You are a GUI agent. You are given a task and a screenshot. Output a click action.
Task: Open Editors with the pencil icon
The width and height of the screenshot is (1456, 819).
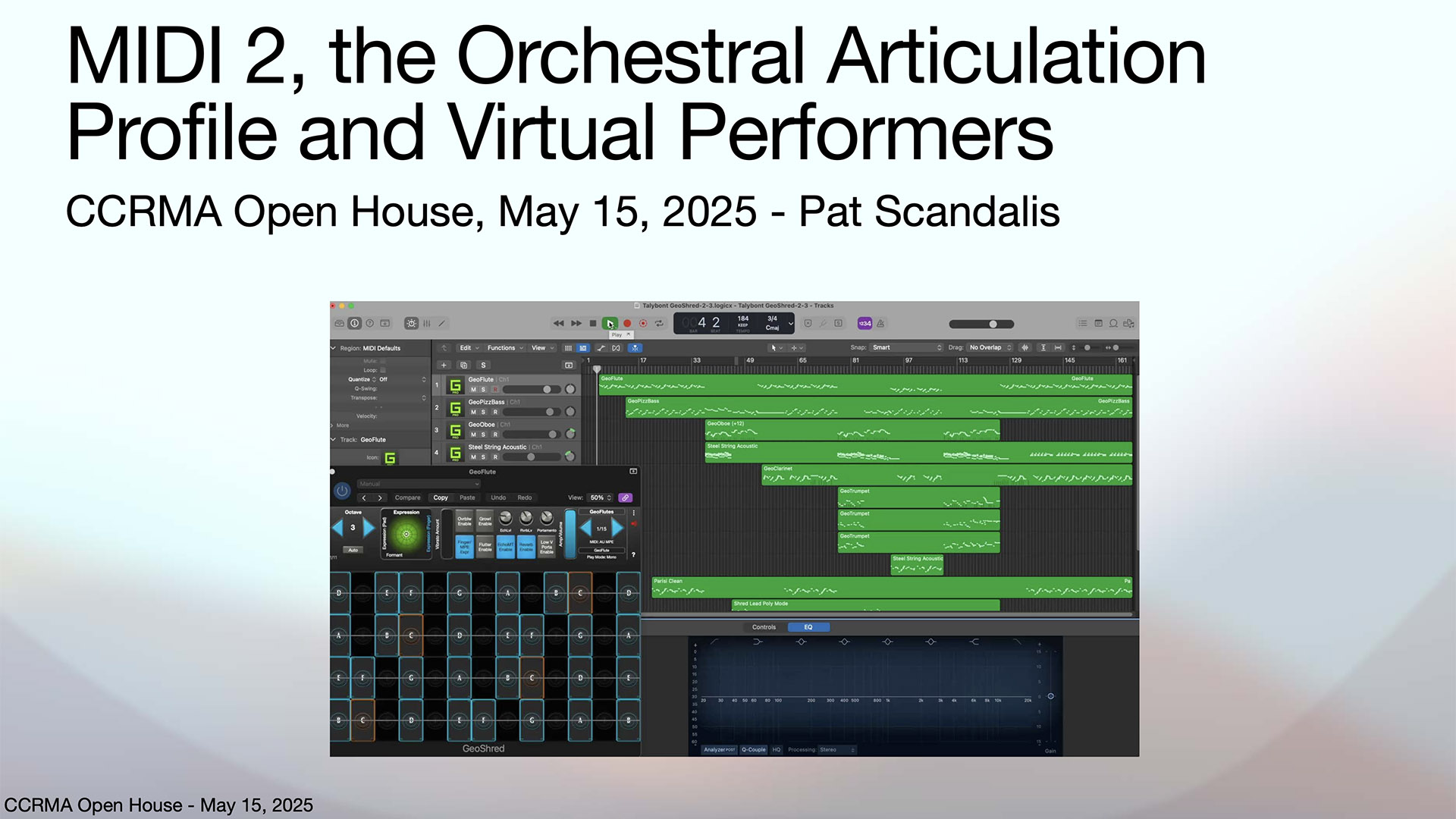442,324
